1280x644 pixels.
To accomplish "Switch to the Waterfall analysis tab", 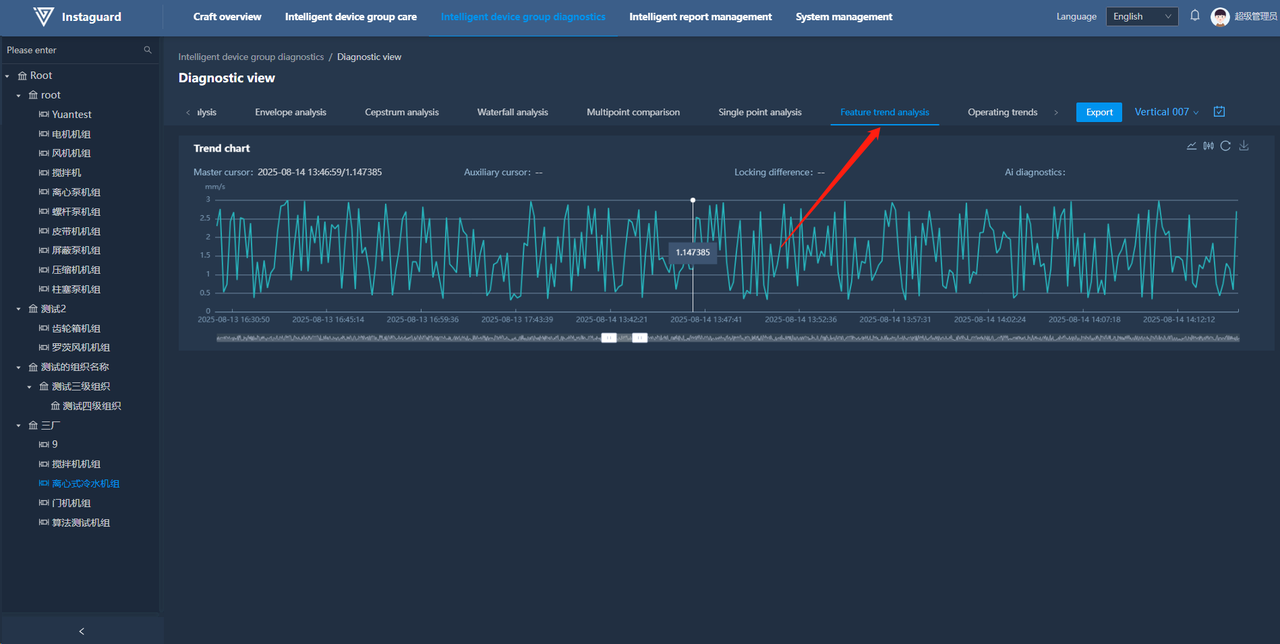I will pos(512,112).
